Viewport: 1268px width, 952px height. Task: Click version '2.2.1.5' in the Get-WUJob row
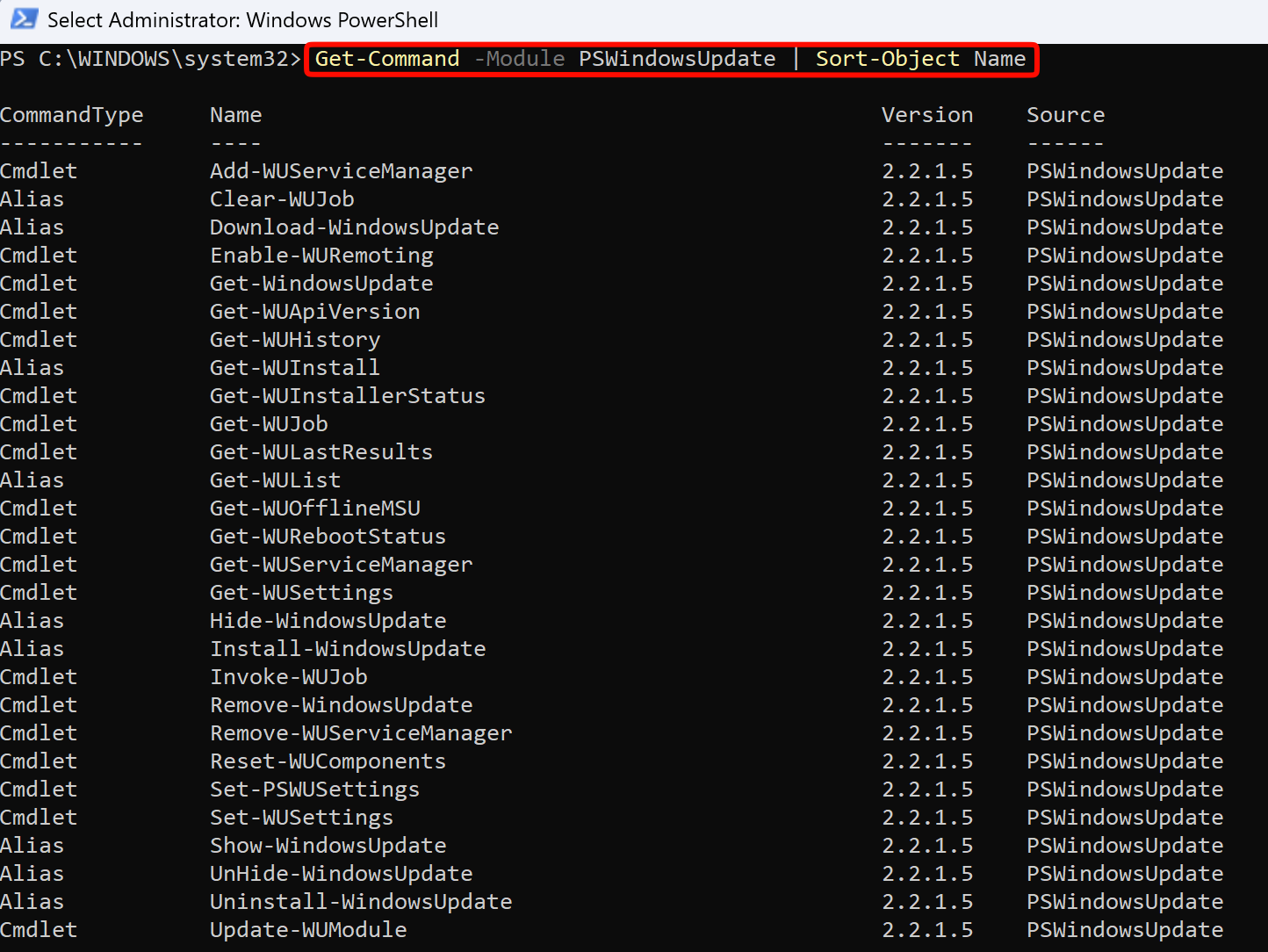pyautogui.click(x=927, y=424)
